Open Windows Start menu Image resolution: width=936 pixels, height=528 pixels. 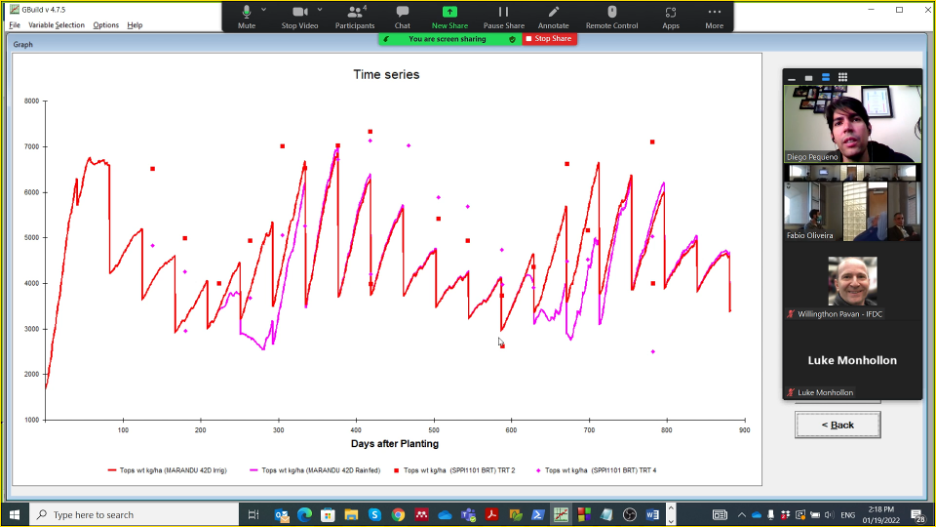pos(14,515)
